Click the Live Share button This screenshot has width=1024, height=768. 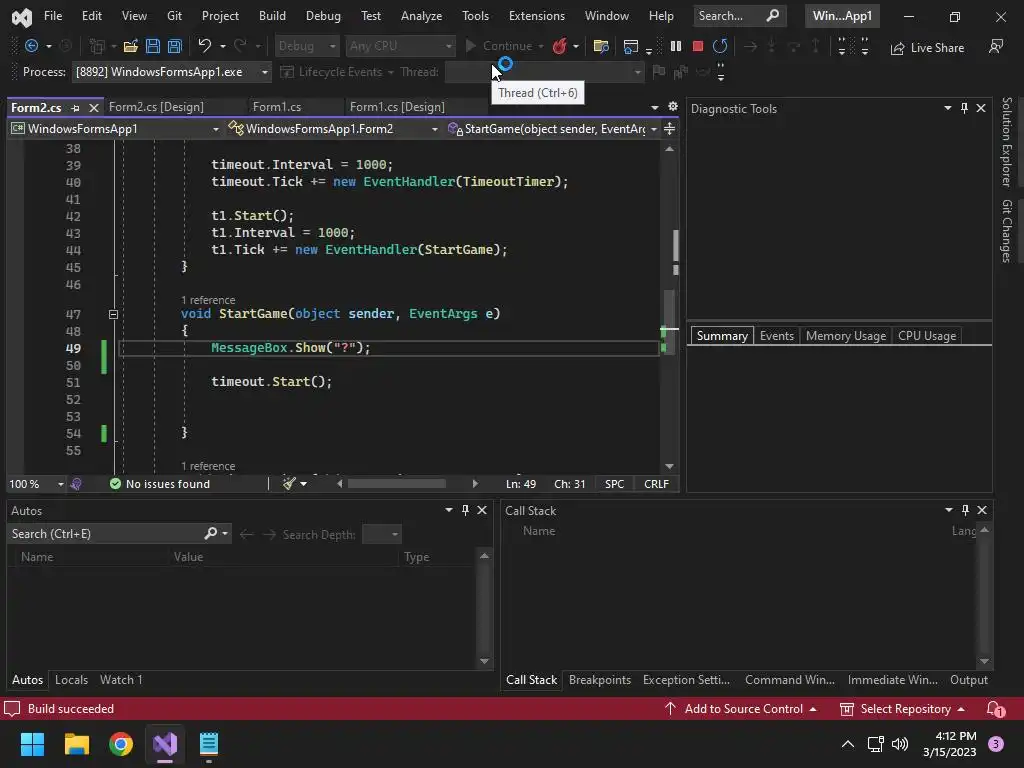(x=927, y=47)
